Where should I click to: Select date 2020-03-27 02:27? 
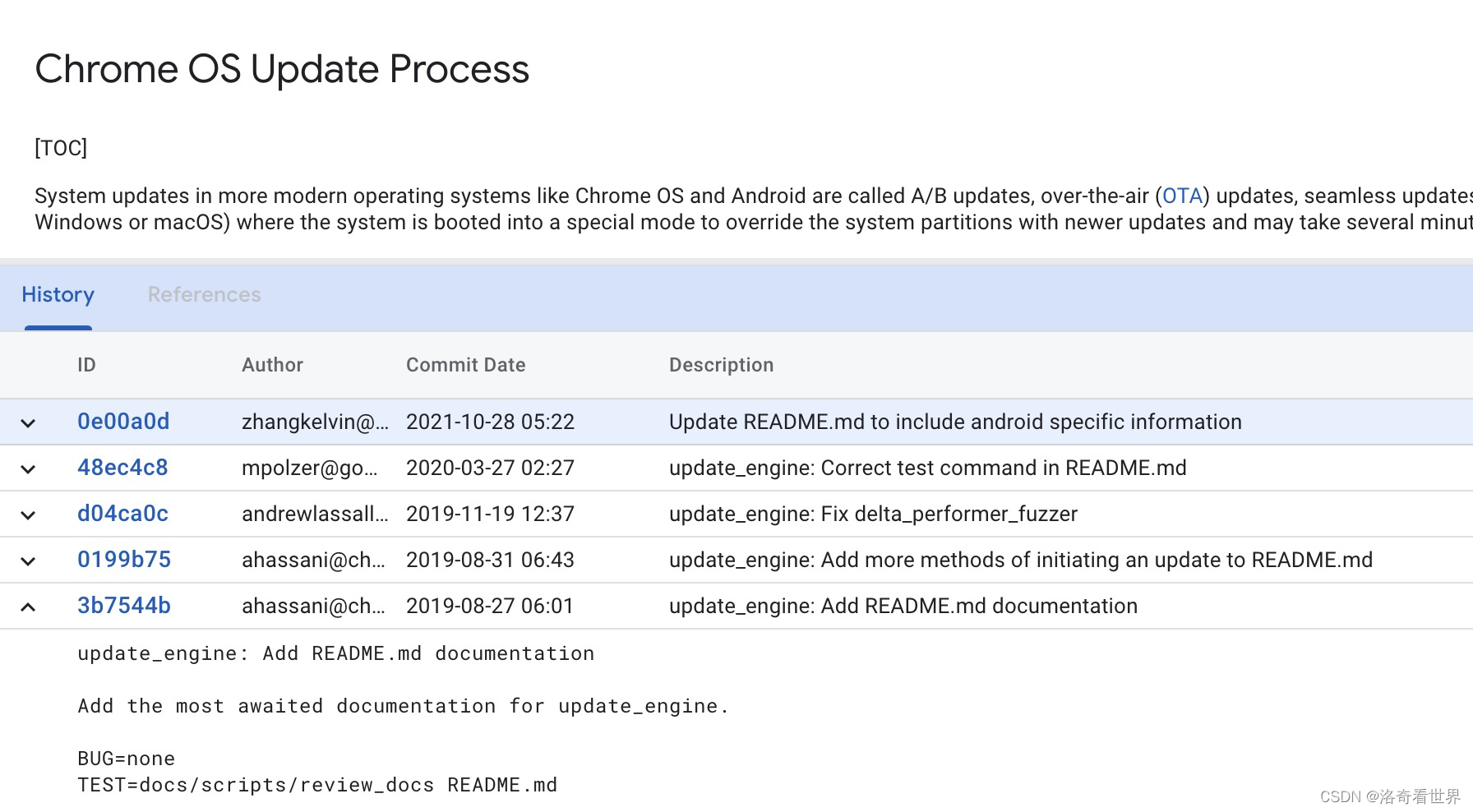[490, 468]
